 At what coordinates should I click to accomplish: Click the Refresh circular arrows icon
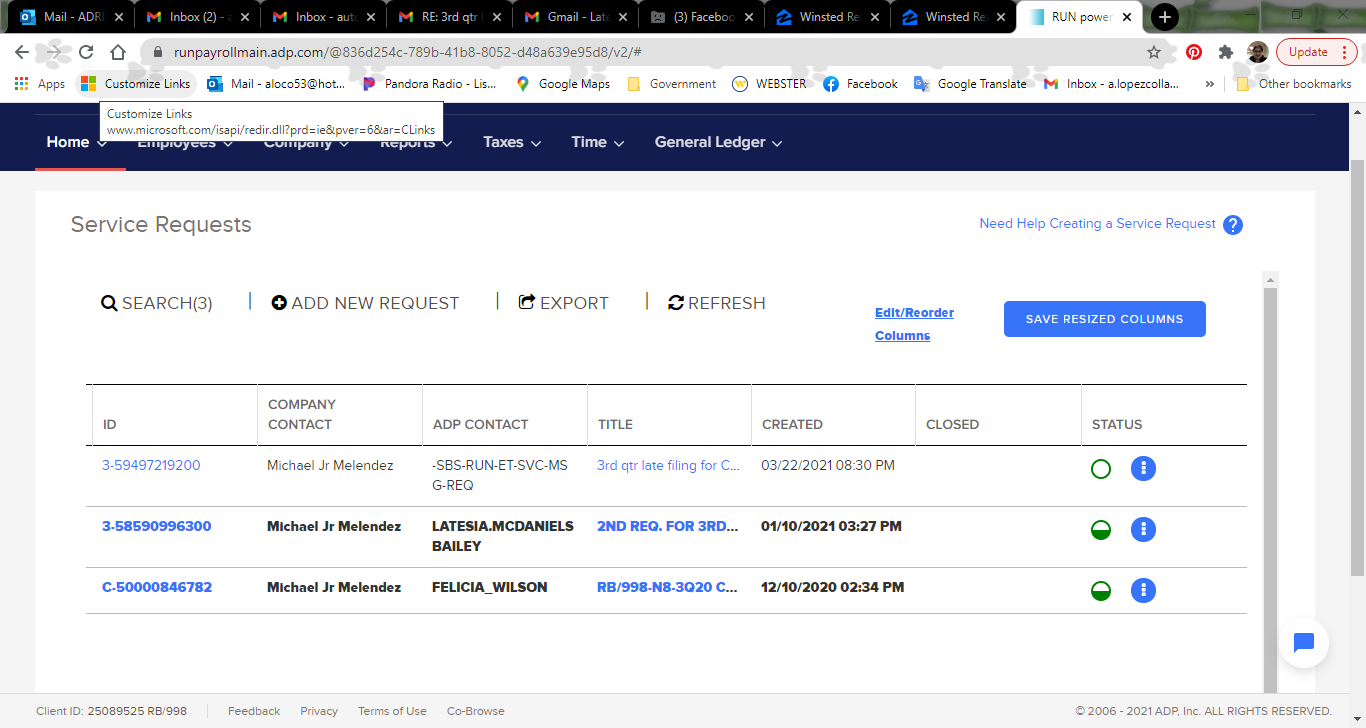tap(676, 303)
